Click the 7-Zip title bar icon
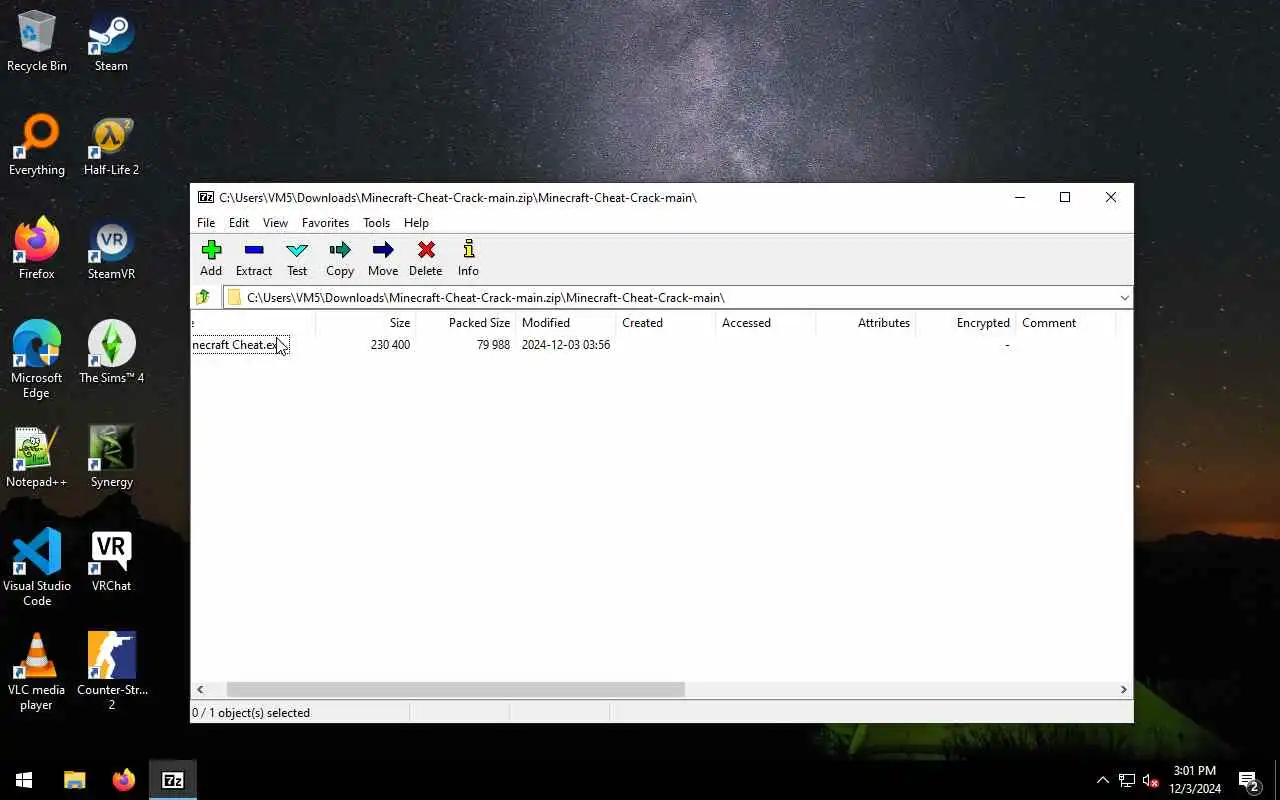 206,197
